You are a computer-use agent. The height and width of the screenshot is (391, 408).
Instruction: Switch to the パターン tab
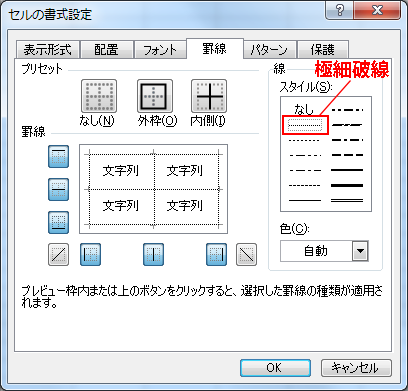(x=269, y=50)
